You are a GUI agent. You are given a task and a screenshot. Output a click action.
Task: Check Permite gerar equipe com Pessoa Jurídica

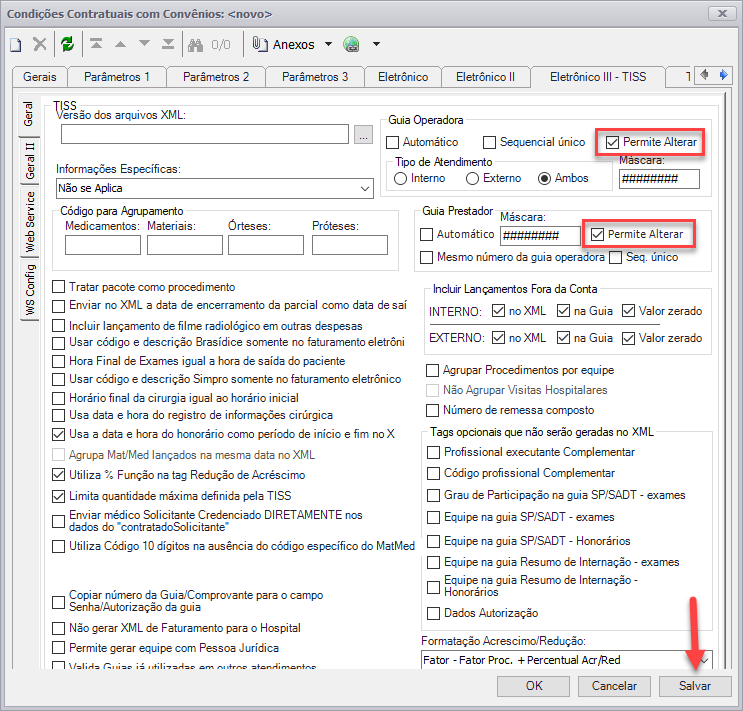(58, 648)
